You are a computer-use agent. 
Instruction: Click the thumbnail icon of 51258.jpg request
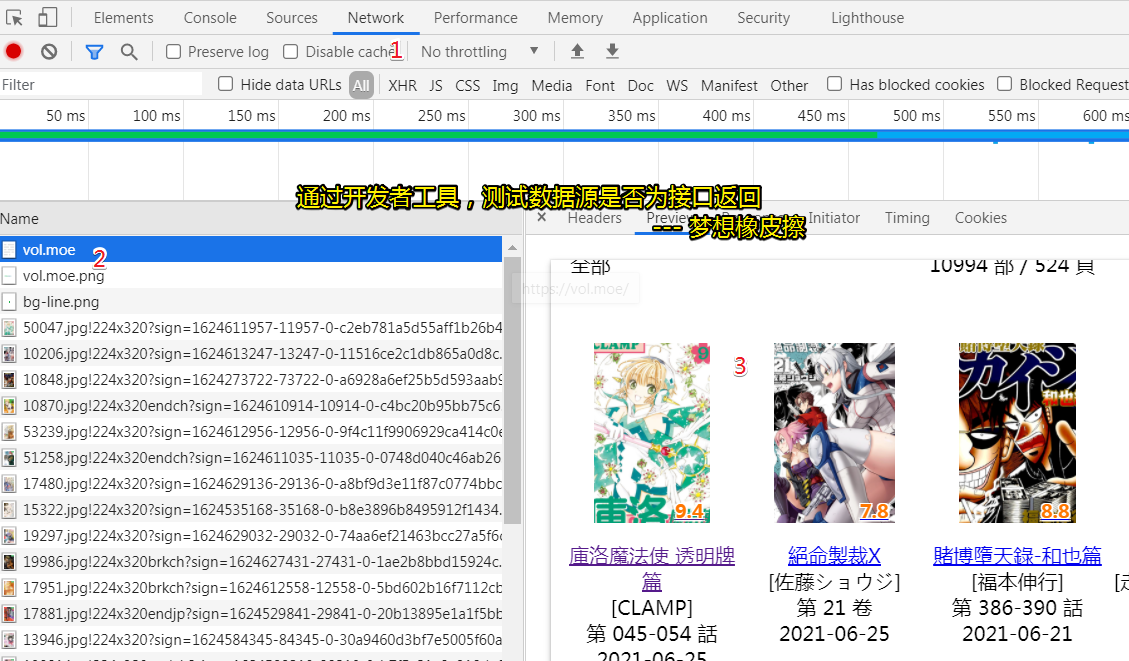(9, 457)
